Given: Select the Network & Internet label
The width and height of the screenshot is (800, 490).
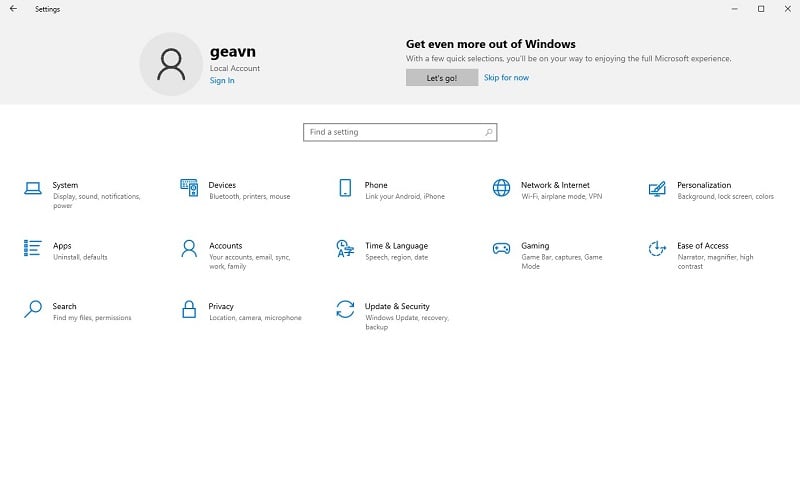Looking at the screenshot, I should (555, 185).
